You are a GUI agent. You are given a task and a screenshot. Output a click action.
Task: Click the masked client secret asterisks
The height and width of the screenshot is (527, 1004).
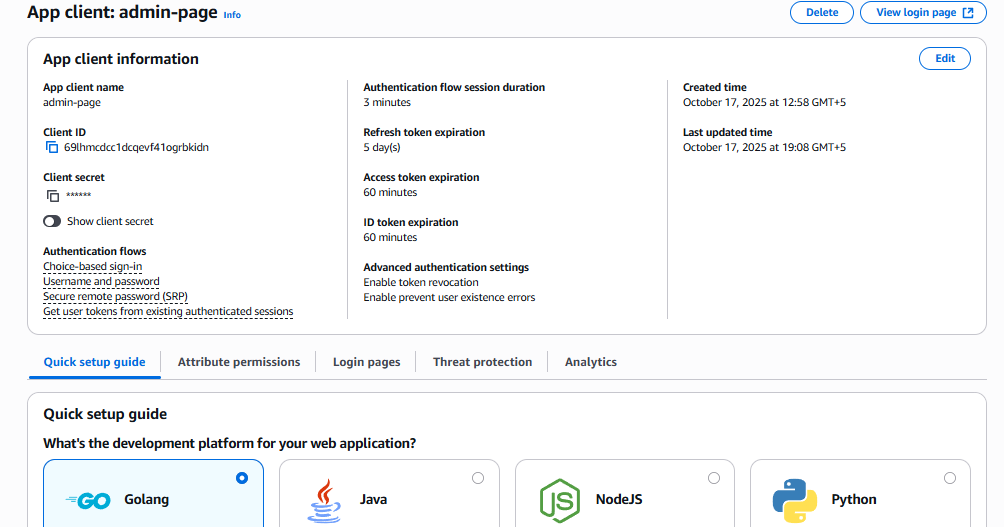click(x=78, y=195)
